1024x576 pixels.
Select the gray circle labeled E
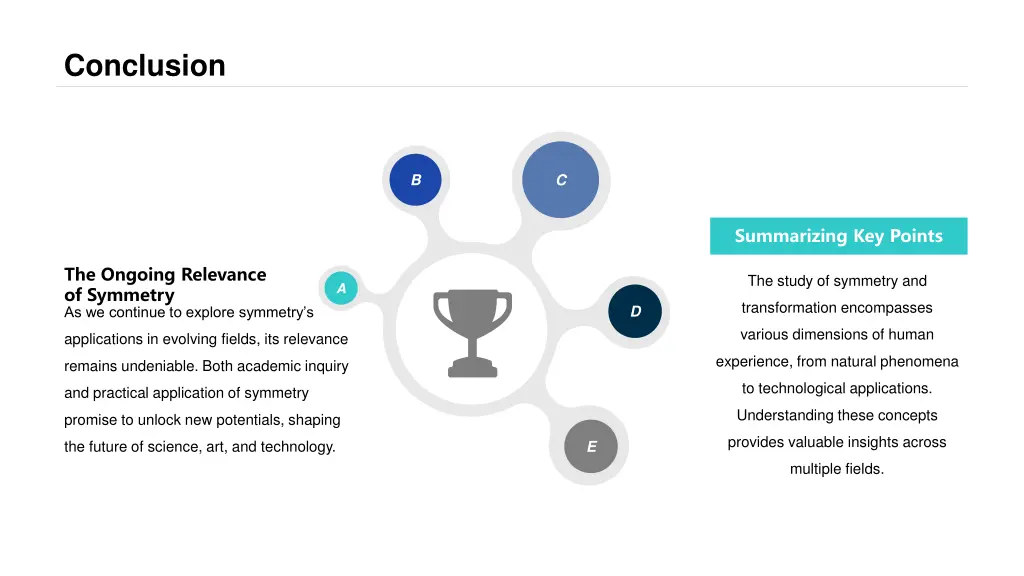click(591, 446)
